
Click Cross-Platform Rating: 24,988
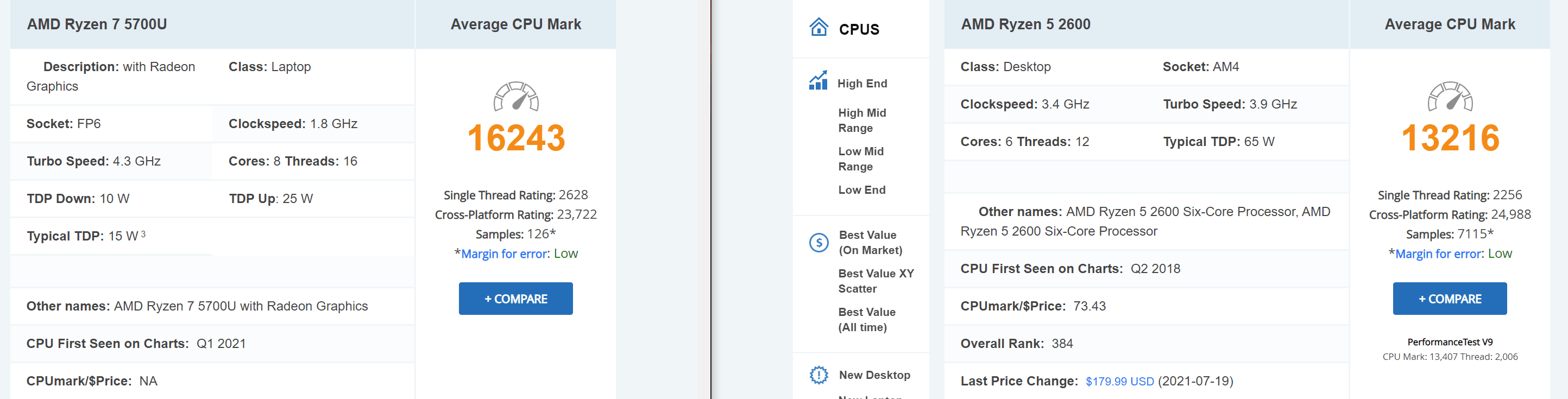coord(1450,215)
